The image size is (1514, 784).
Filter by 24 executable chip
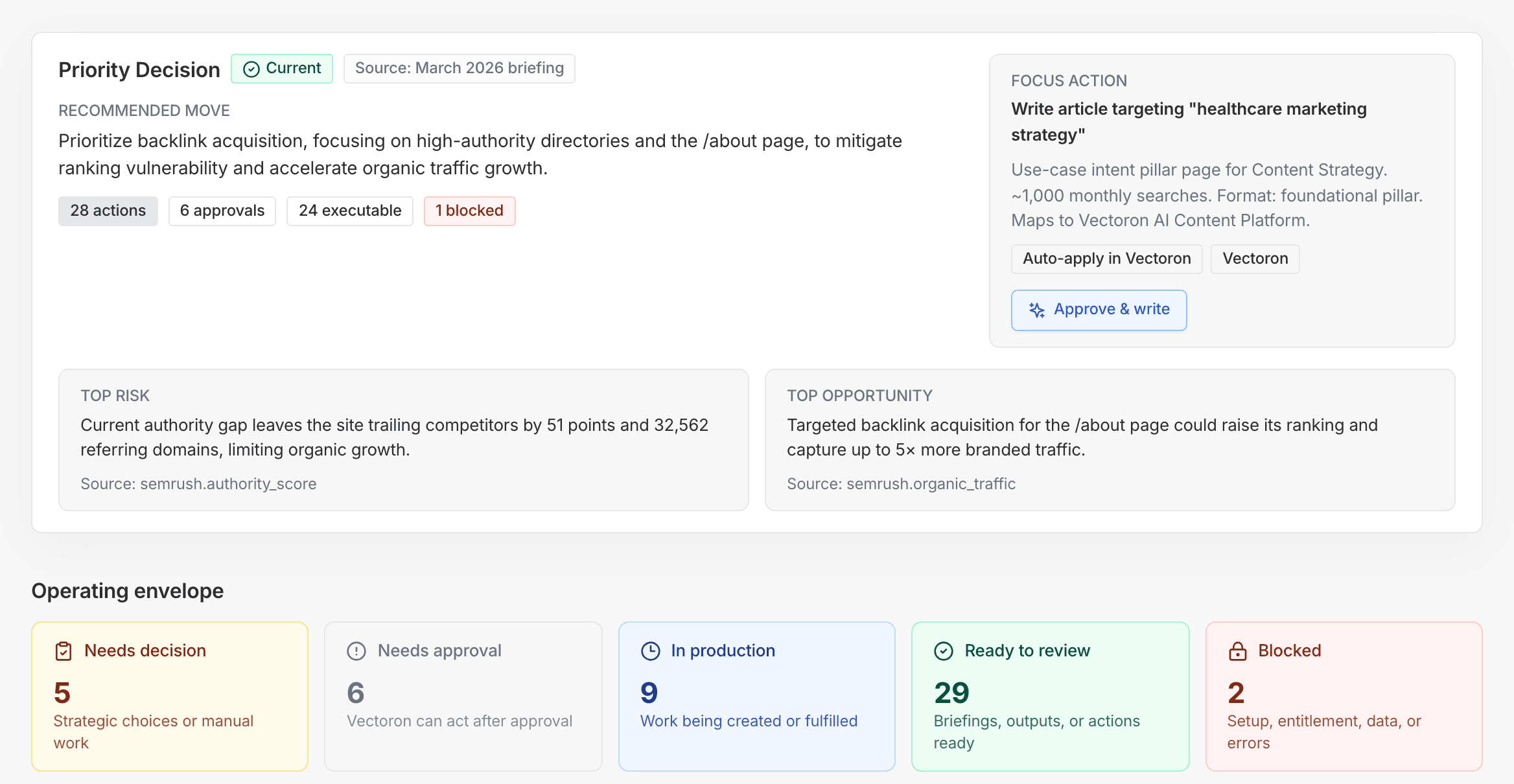tap(350, 211)
